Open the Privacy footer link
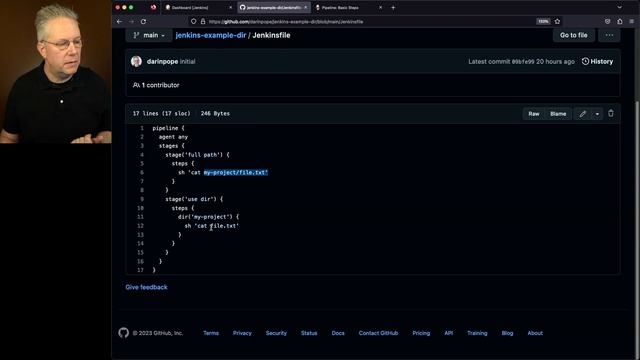 (242, 333)
